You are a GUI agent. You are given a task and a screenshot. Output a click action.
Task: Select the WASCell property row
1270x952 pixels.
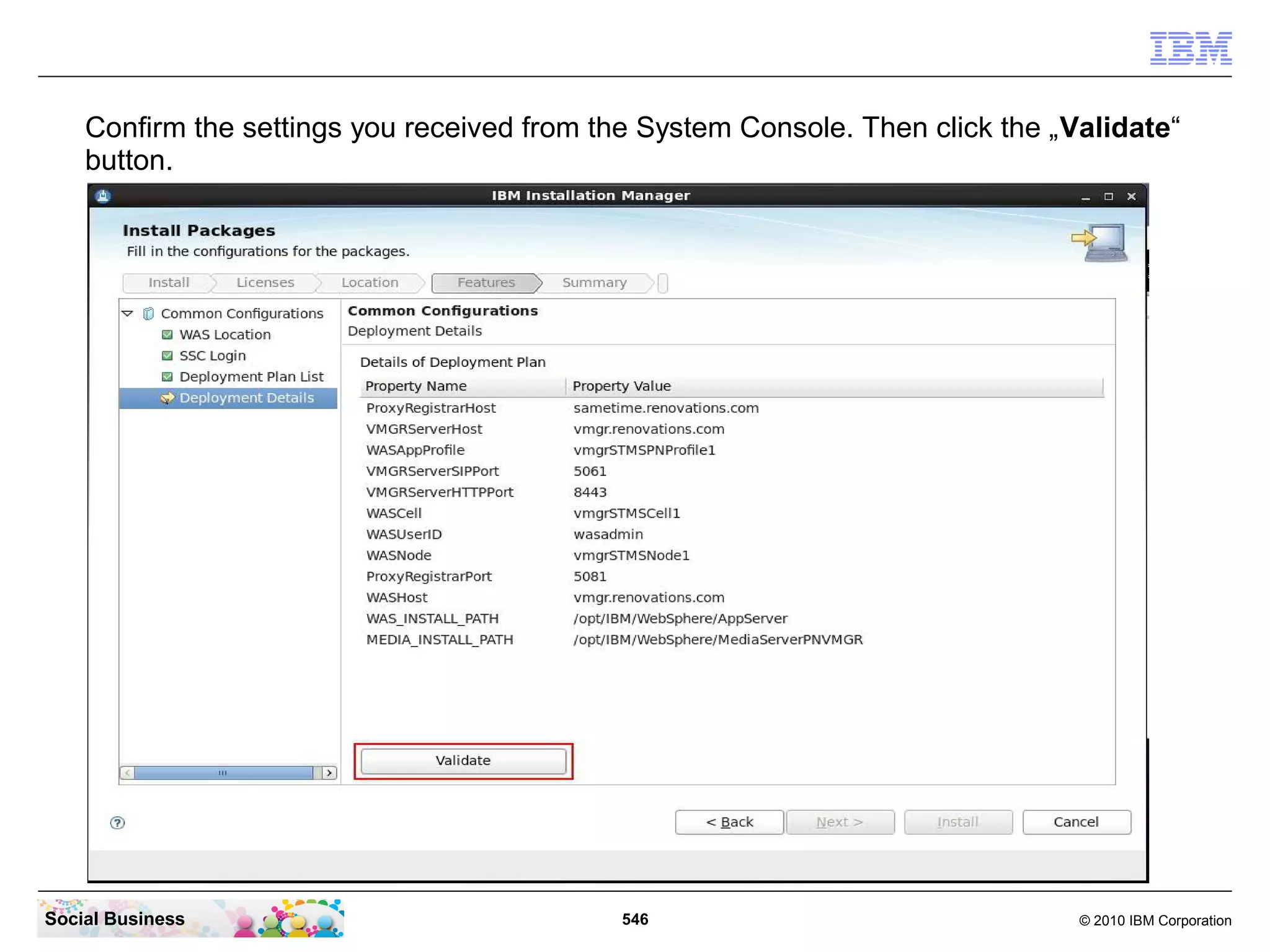click(x=732, y=514)
